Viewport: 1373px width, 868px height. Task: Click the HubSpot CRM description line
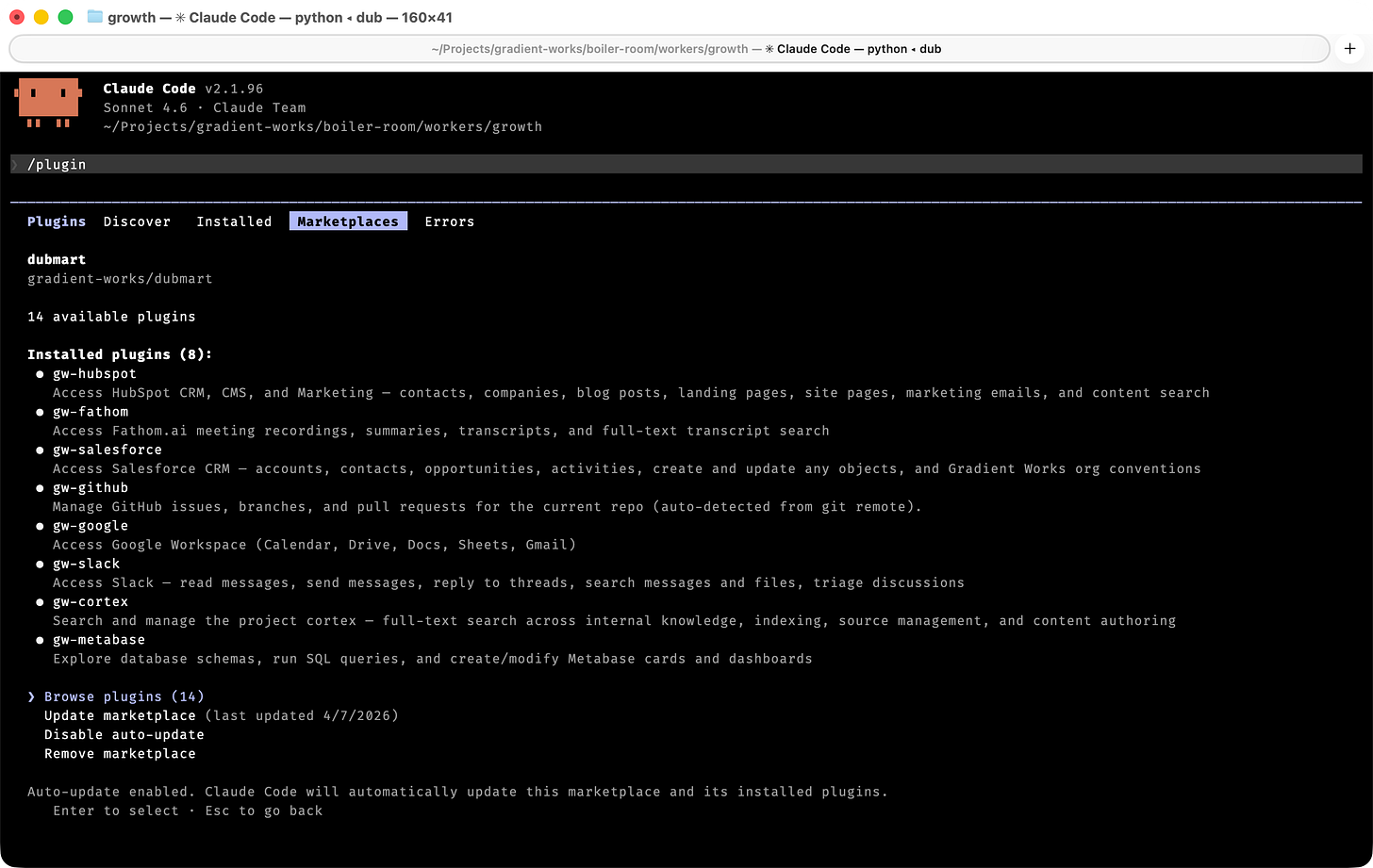(631, 392)
